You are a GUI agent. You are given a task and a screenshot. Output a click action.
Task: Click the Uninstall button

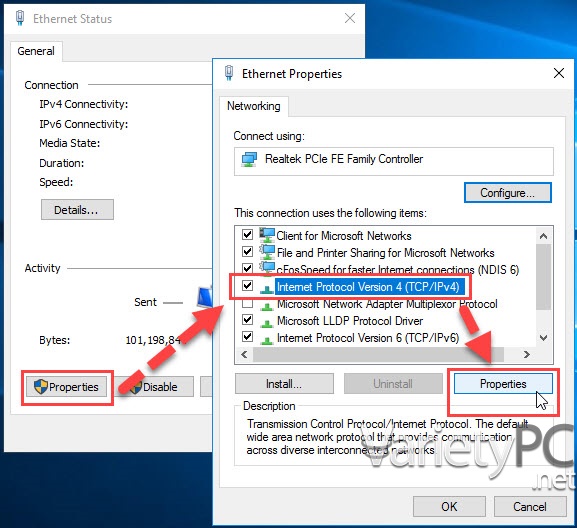393,384
